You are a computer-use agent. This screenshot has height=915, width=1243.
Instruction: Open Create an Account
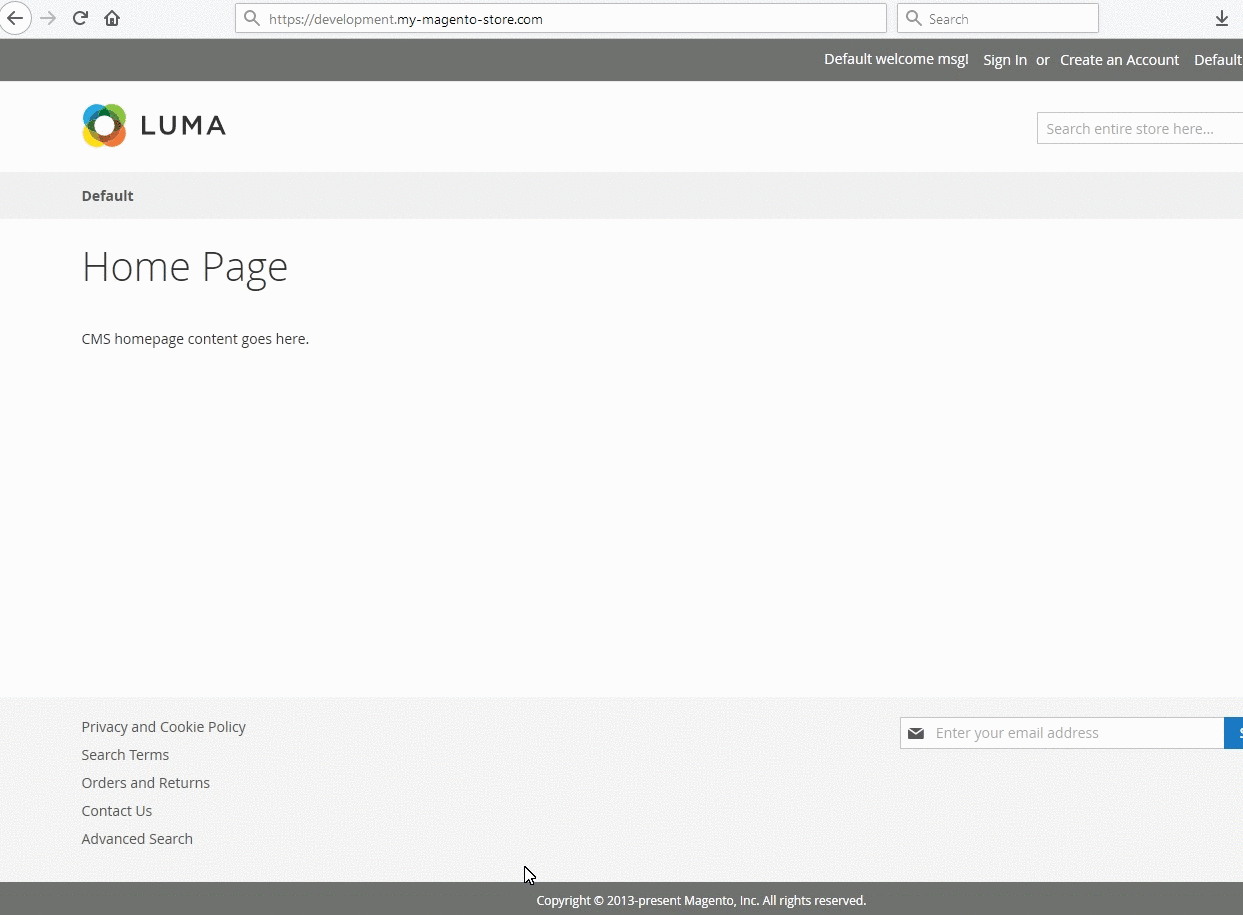click(1119, 60)
